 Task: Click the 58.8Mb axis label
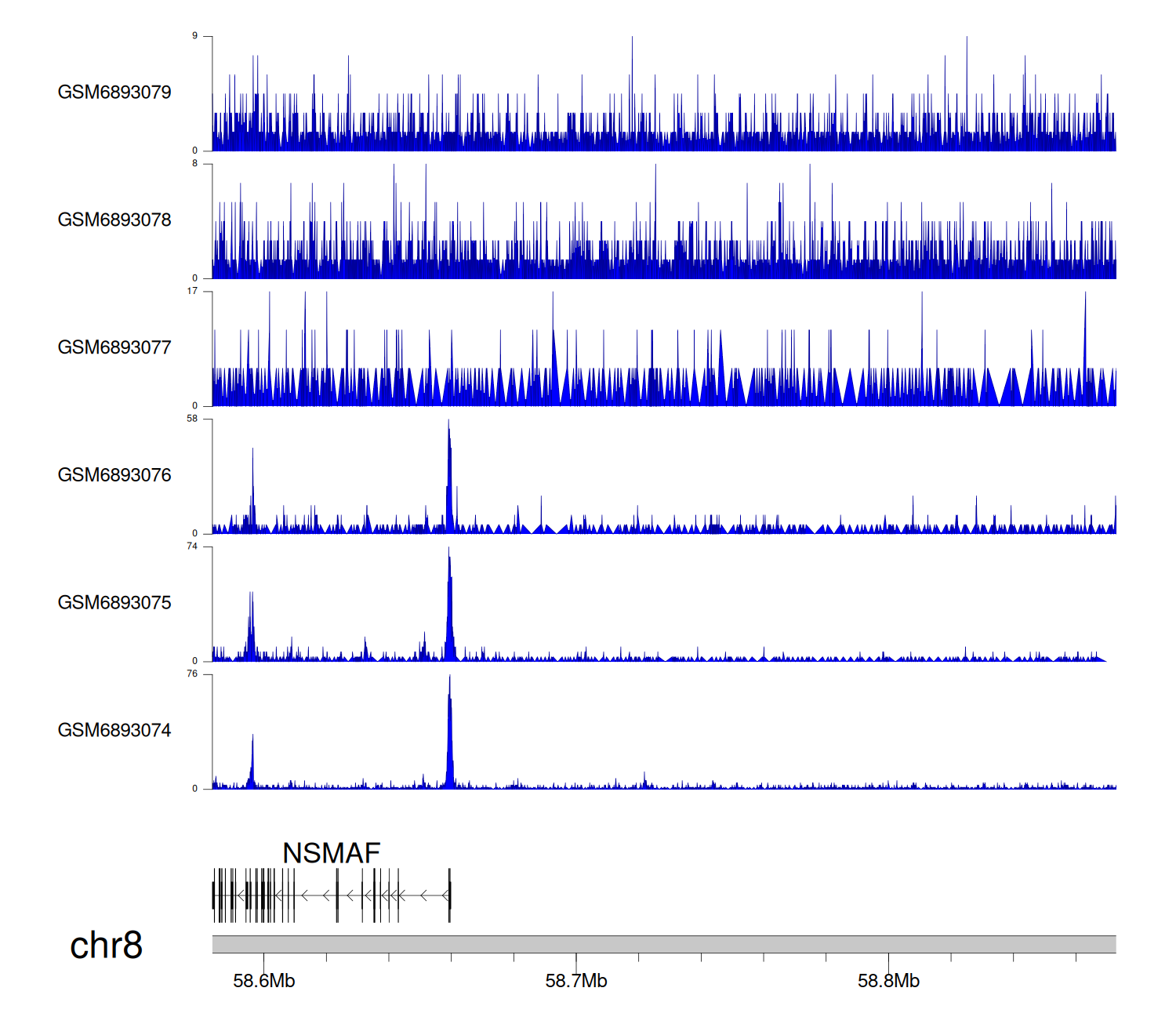tap(888, 981)
